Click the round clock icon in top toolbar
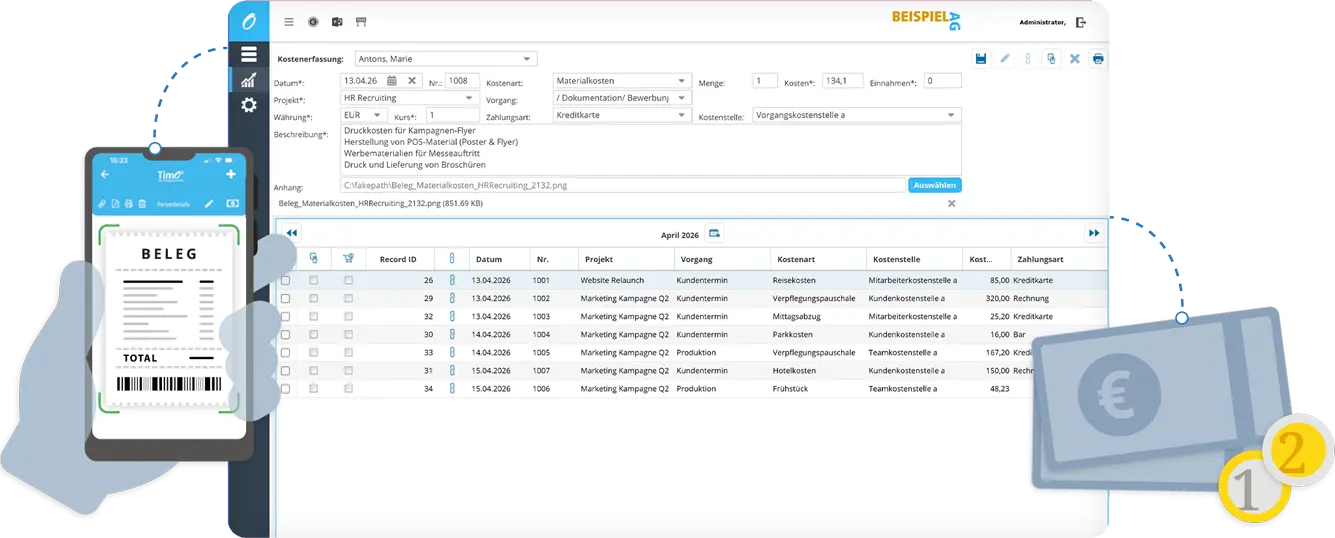The height and width of the screenshot is (538, 1335). coord(313,22)
